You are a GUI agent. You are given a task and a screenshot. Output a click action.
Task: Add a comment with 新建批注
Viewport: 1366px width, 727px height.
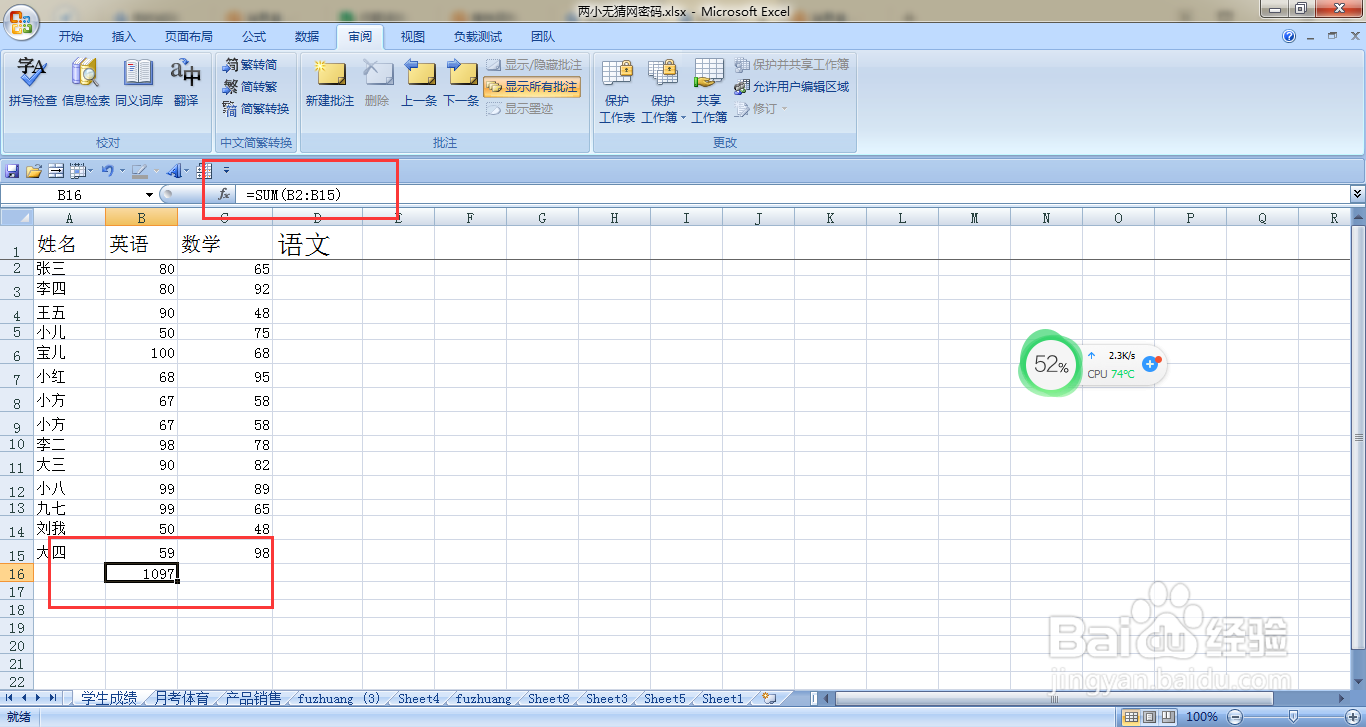coord(330,82)
